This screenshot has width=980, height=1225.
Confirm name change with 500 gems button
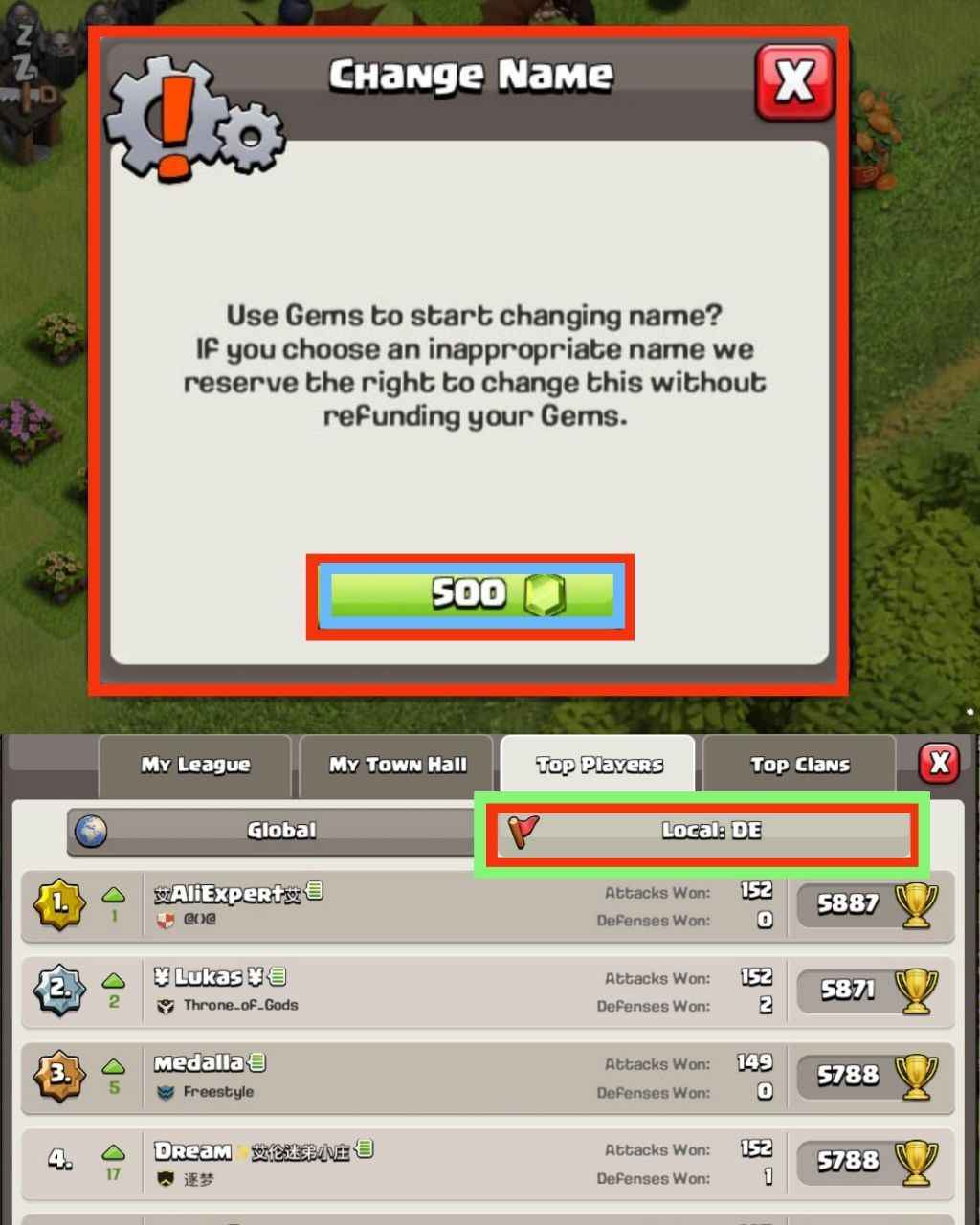[x=471, y=595]
